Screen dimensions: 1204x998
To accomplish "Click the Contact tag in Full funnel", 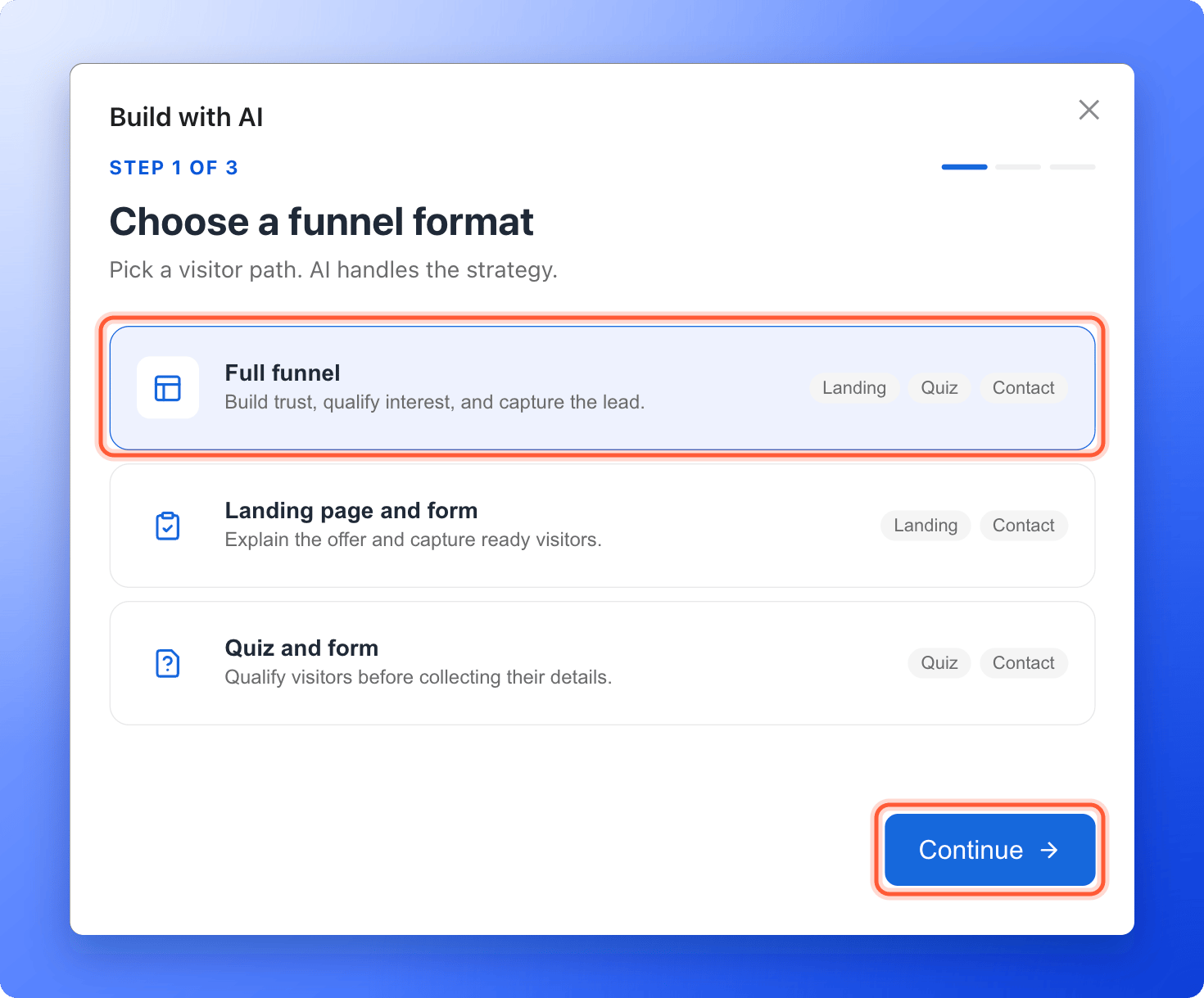I will coord(1024,388).
